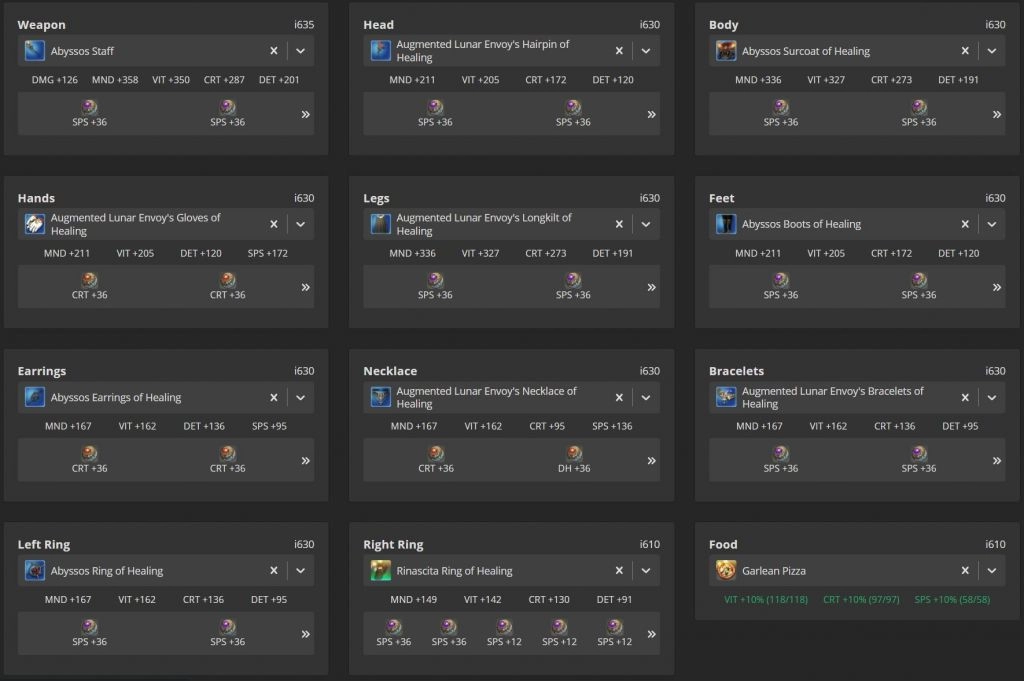The width and height of the screenshot is (1024, 681).
Task: Expand the Right Ring materia arrows
Action: pyautogui.click(x=651, y=634)
